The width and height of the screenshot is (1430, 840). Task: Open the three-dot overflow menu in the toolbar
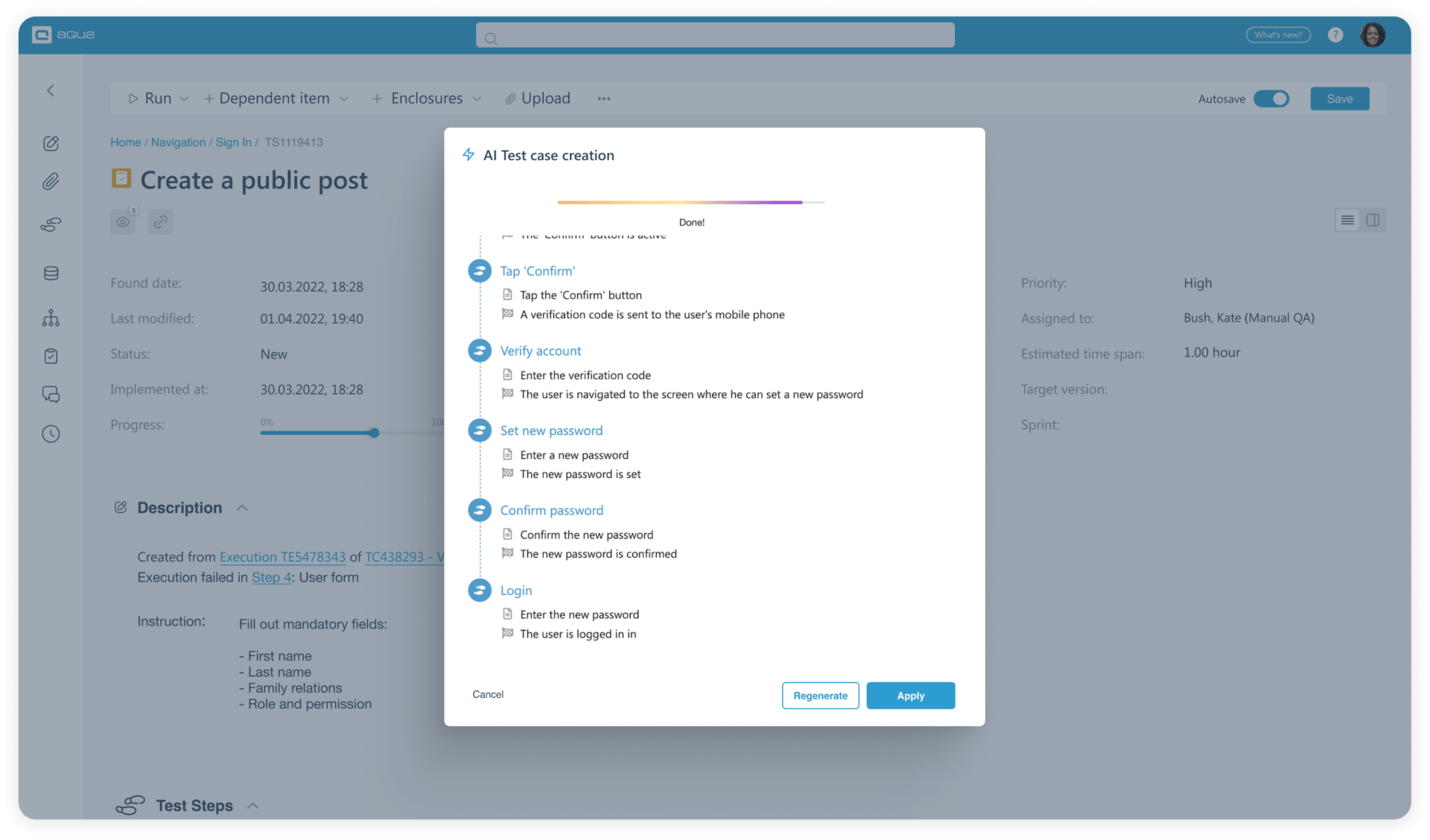pyautogui.click(x=603, y=98)
